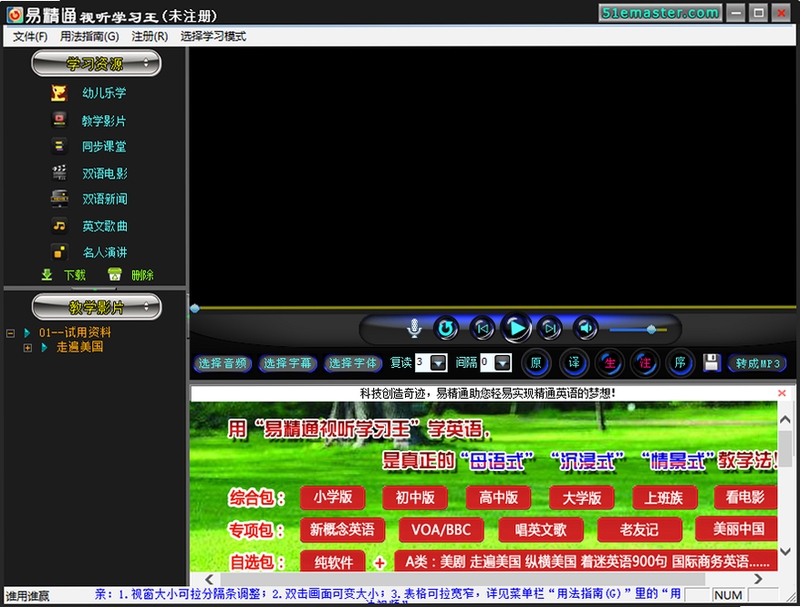Click the volume slider handle
The image size is (800, 607).
click(x=651, y=330)
